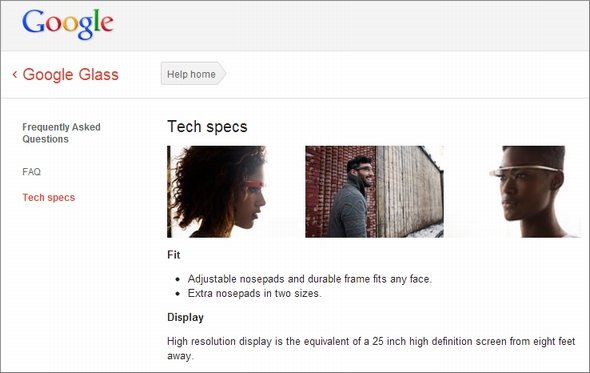590x373 pixels.
Task: Go to Help home
Action: pyautogui.click(x=193, y=74)
